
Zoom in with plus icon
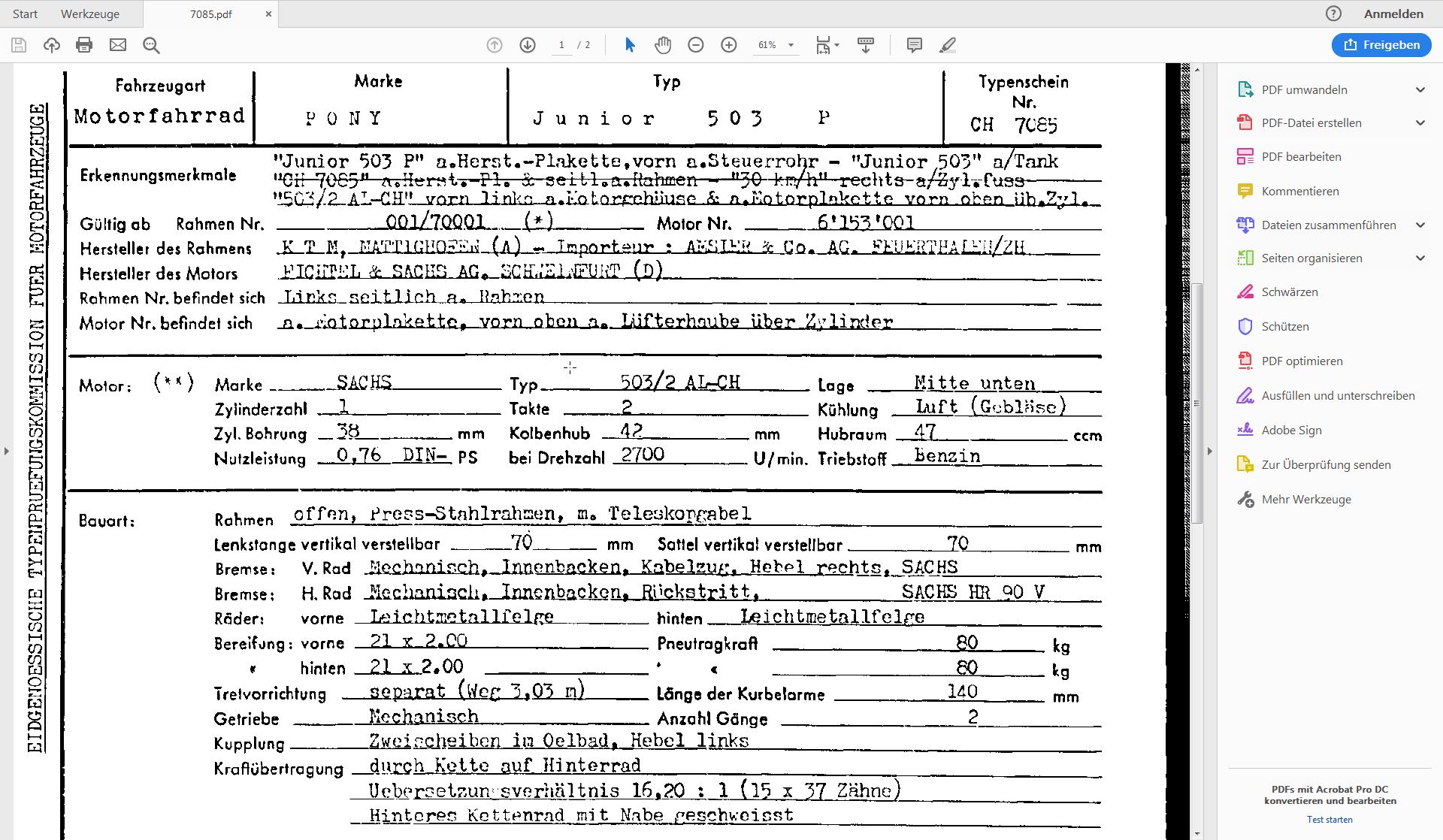pyautogui.click(x=729, y=45)
